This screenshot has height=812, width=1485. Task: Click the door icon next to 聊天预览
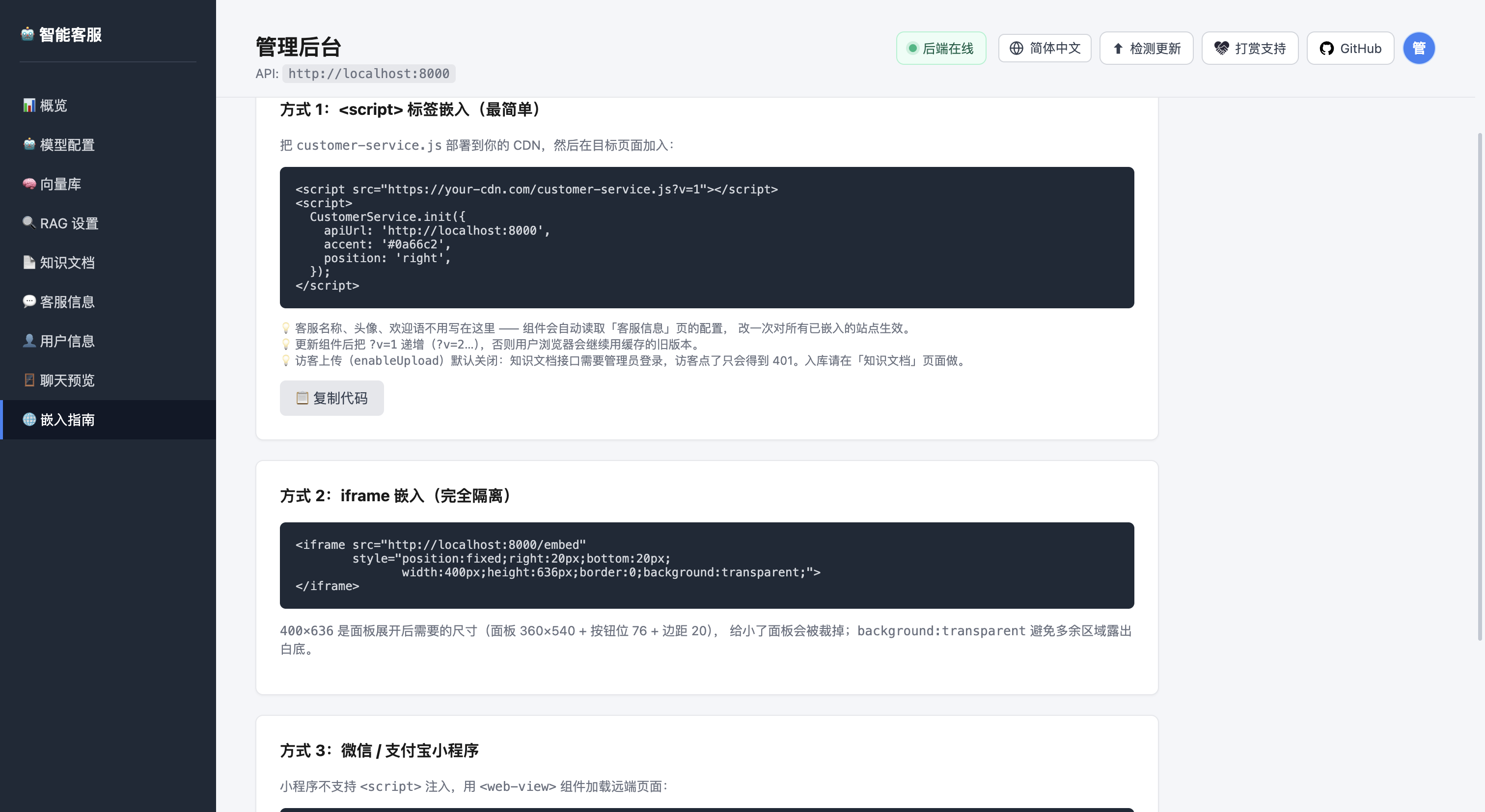[x=29, y=380]
